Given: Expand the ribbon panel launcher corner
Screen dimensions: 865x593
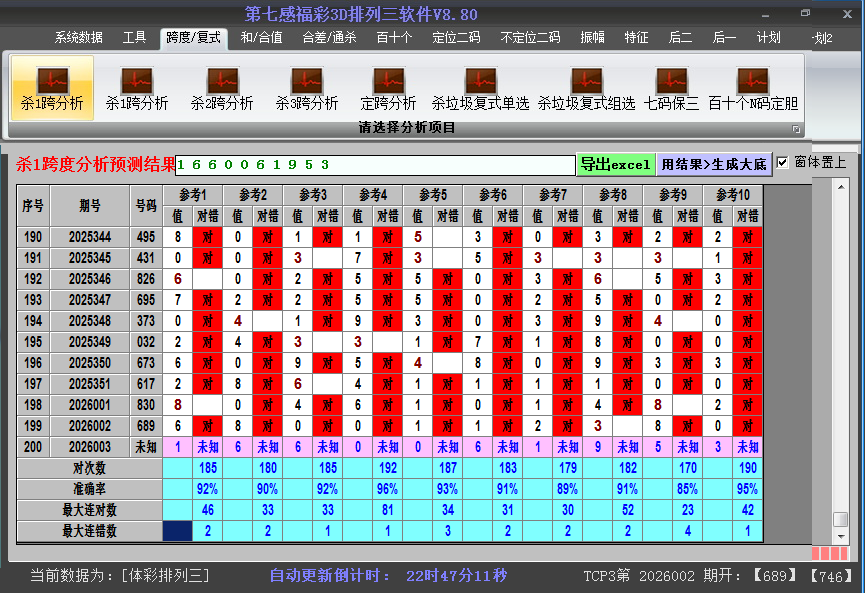Looking at the screenshot, I should pyautogui.click(x=797, y=129).
